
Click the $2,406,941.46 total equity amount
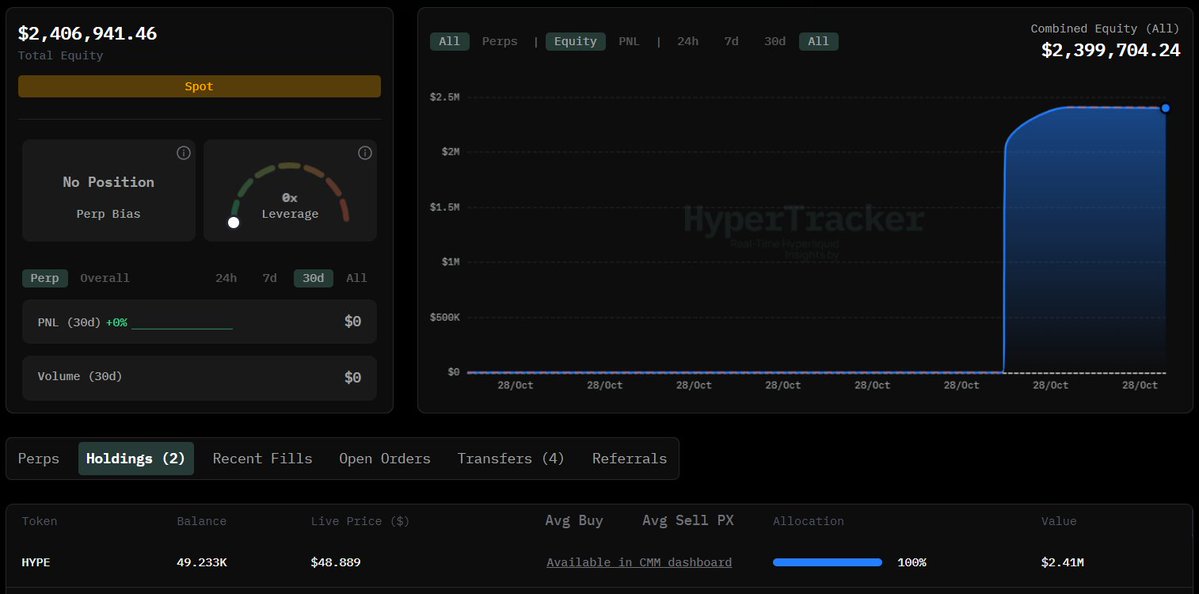coord(88,34)
